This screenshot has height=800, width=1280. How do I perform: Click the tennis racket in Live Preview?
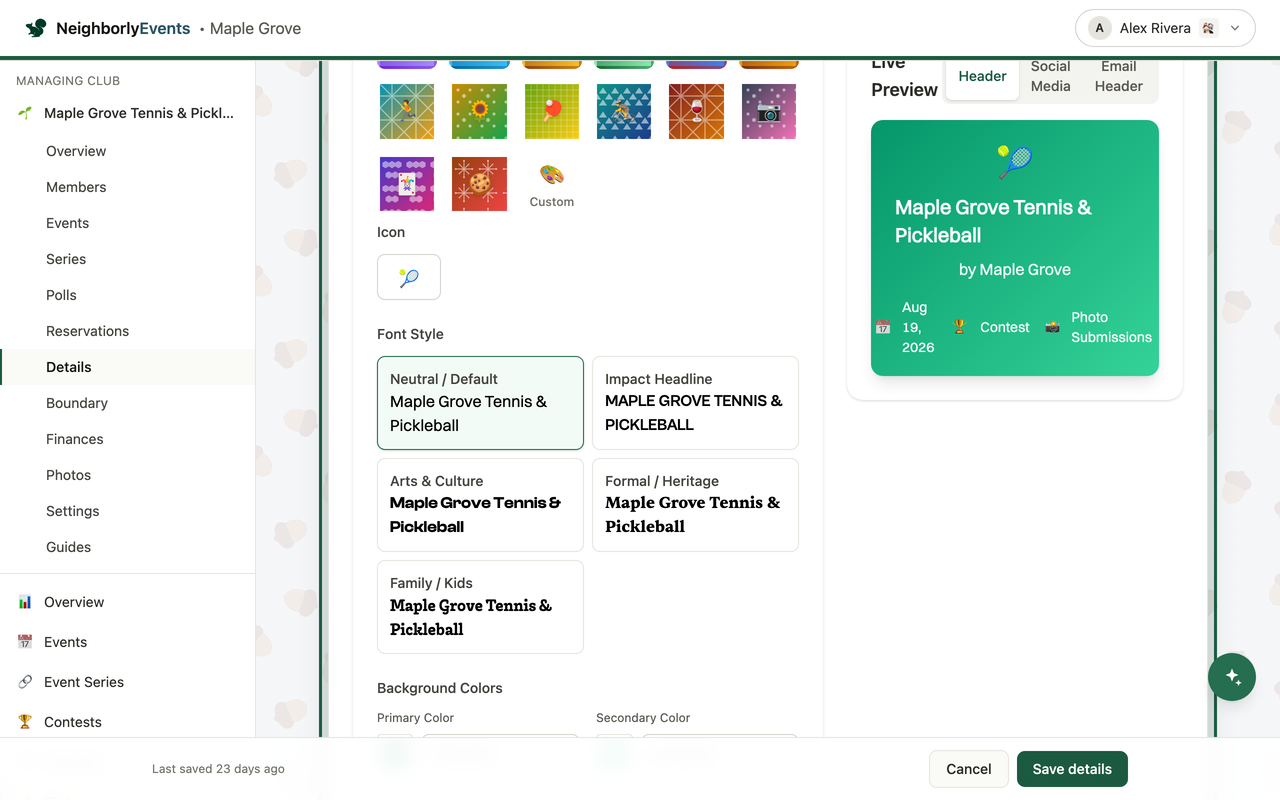(1015, 161)
